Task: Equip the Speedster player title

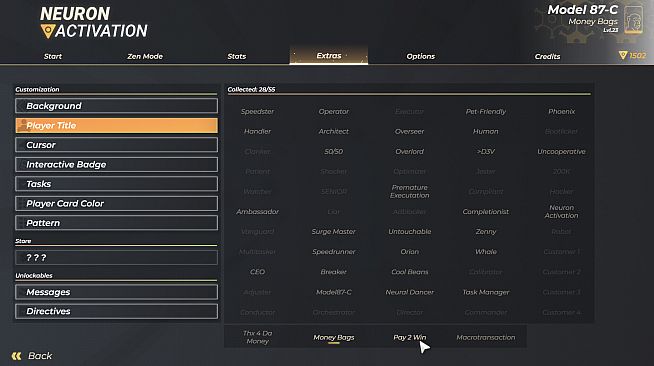Action: pyautogui.click(x=257, y=111)
